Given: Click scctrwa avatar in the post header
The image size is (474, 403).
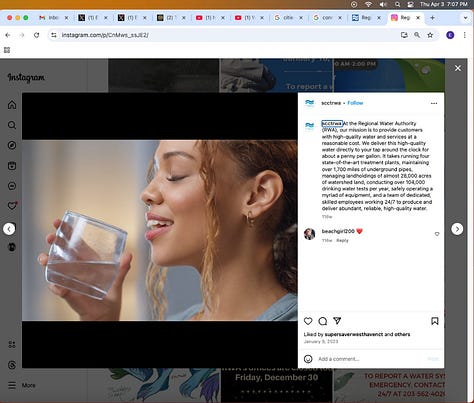Looking at the screenshot, I should (x=309, y=103).
